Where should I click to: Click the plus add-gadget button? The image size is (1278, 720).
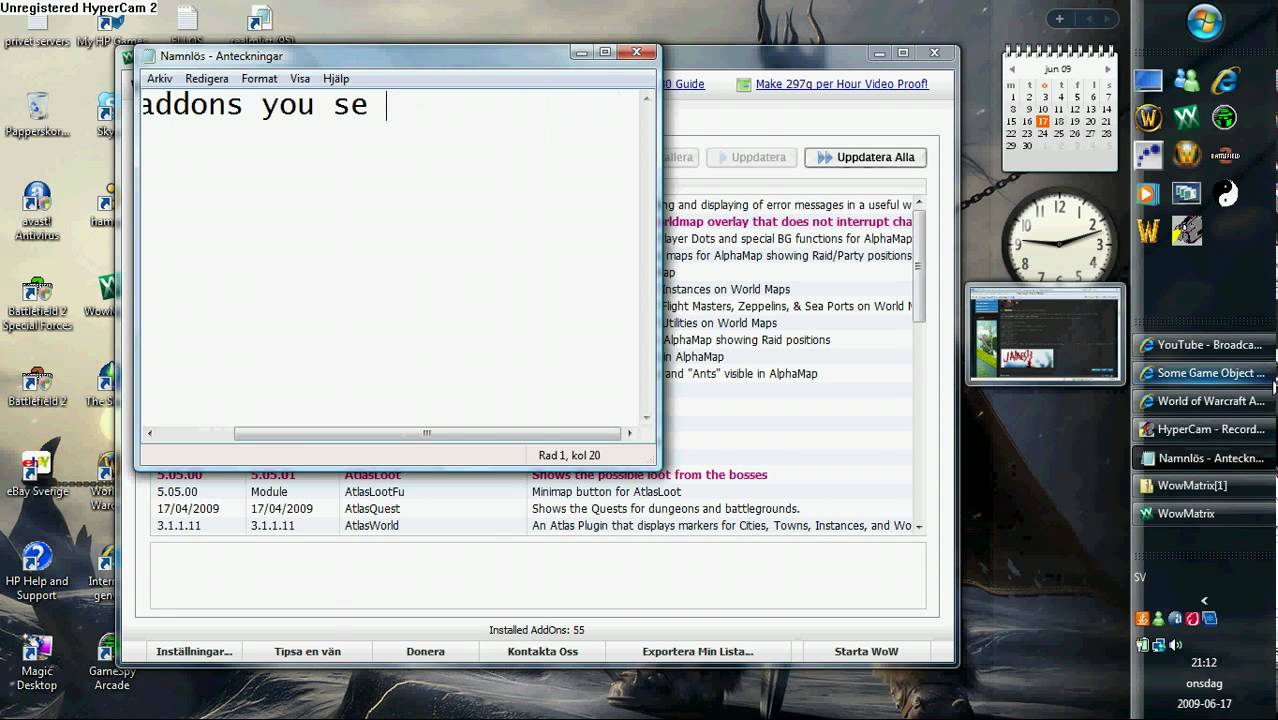(x=1060, y=19)
